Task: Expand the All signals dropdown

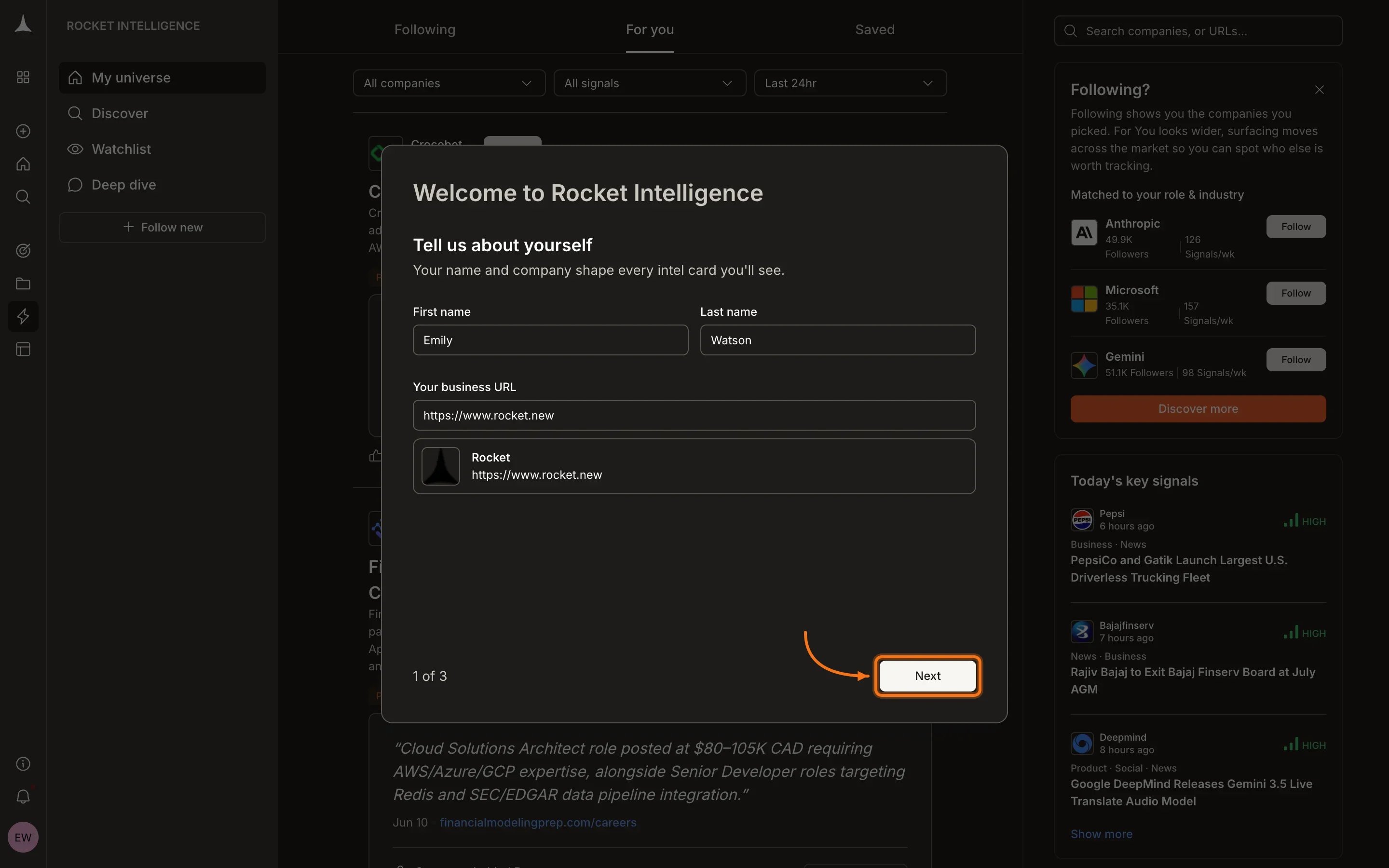Action: [650, 83]
